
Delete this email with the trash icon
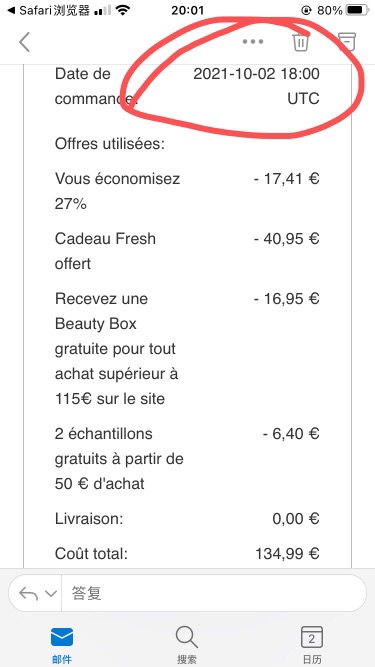point(300,42)
